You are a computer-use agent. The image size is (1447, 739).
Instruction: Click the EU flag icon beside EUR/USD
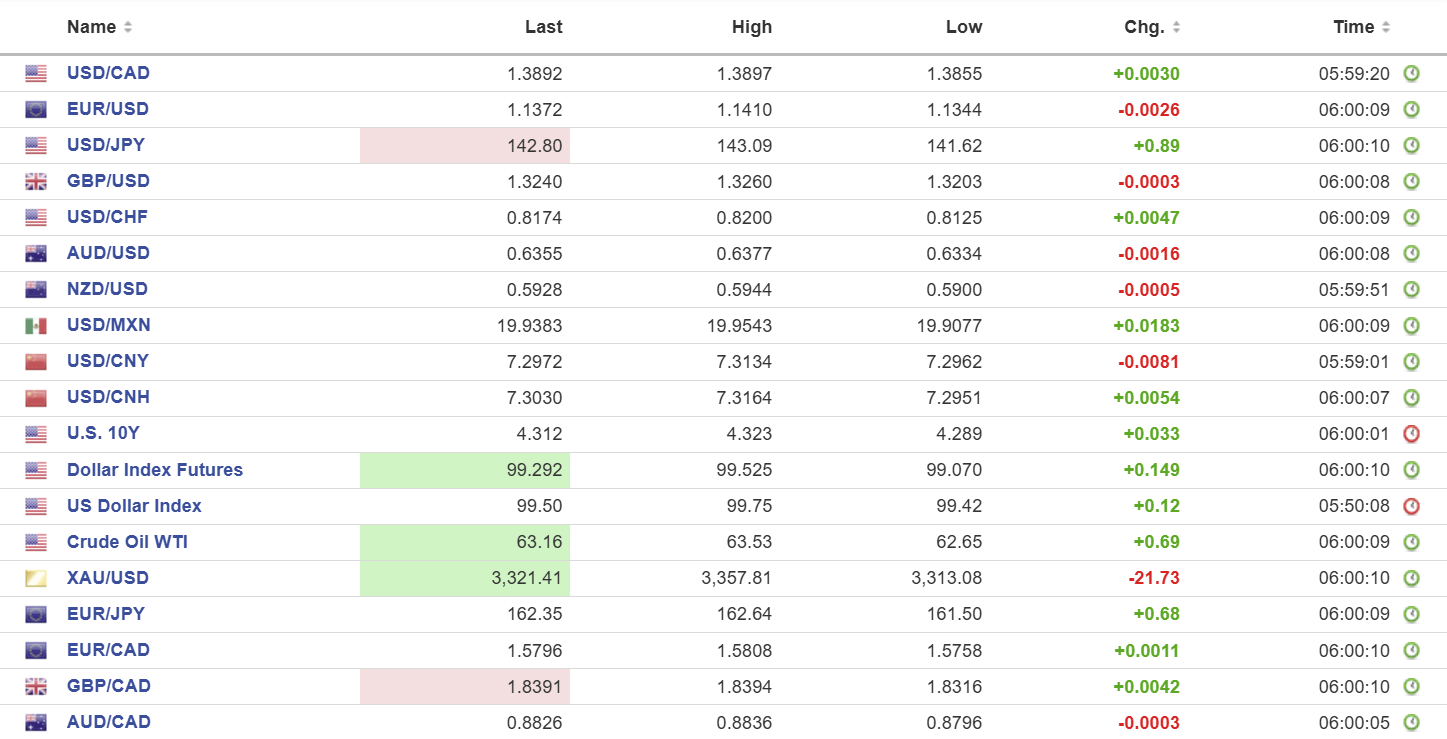pos(36,109)
